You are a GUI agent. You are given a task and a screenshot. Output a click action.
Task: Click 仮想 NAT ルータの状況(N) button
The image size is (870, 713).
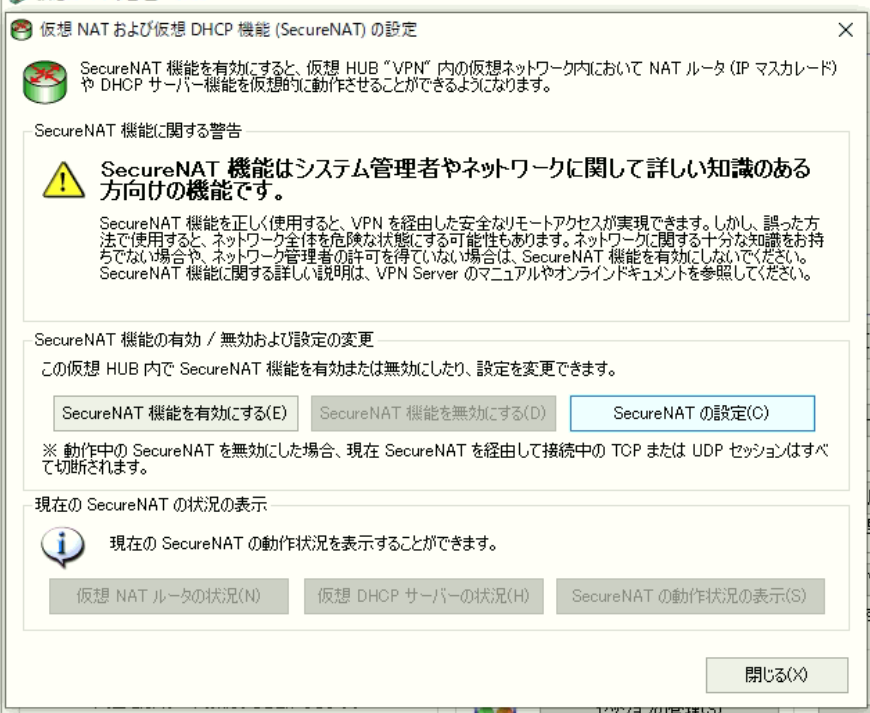tap(169, 596)
